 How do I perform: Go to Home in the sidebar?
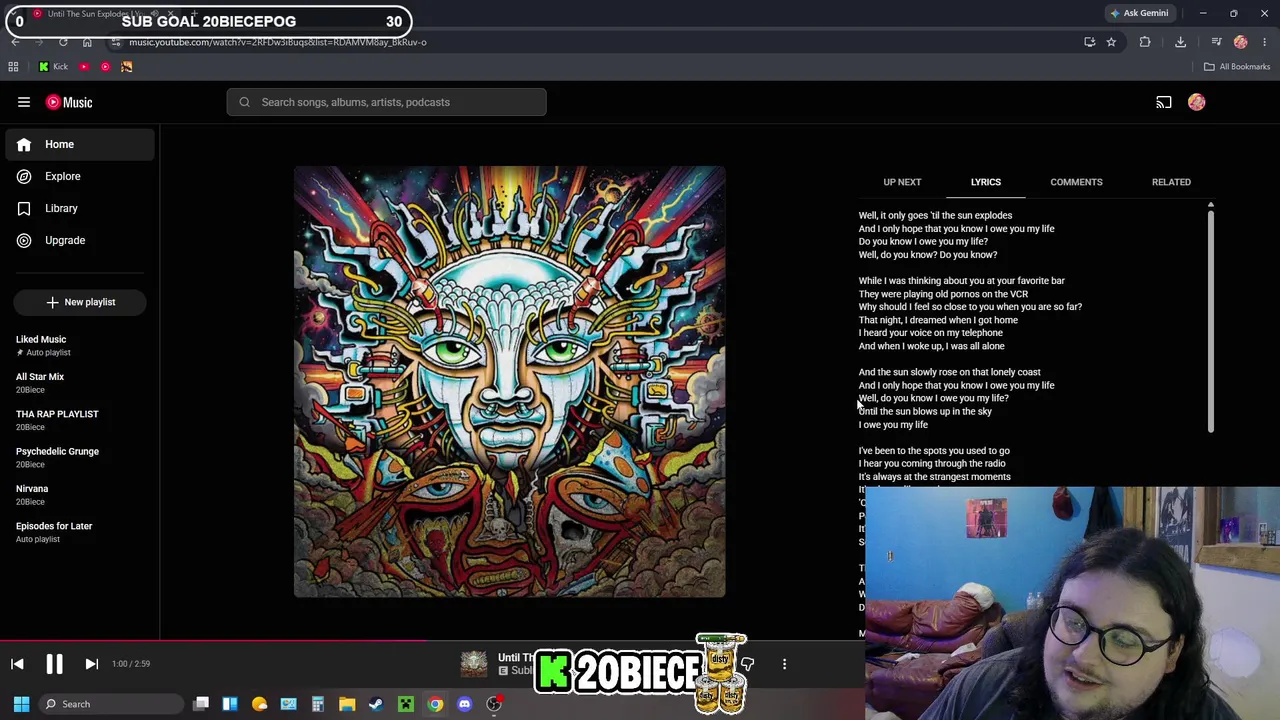[x=80, y=144]
